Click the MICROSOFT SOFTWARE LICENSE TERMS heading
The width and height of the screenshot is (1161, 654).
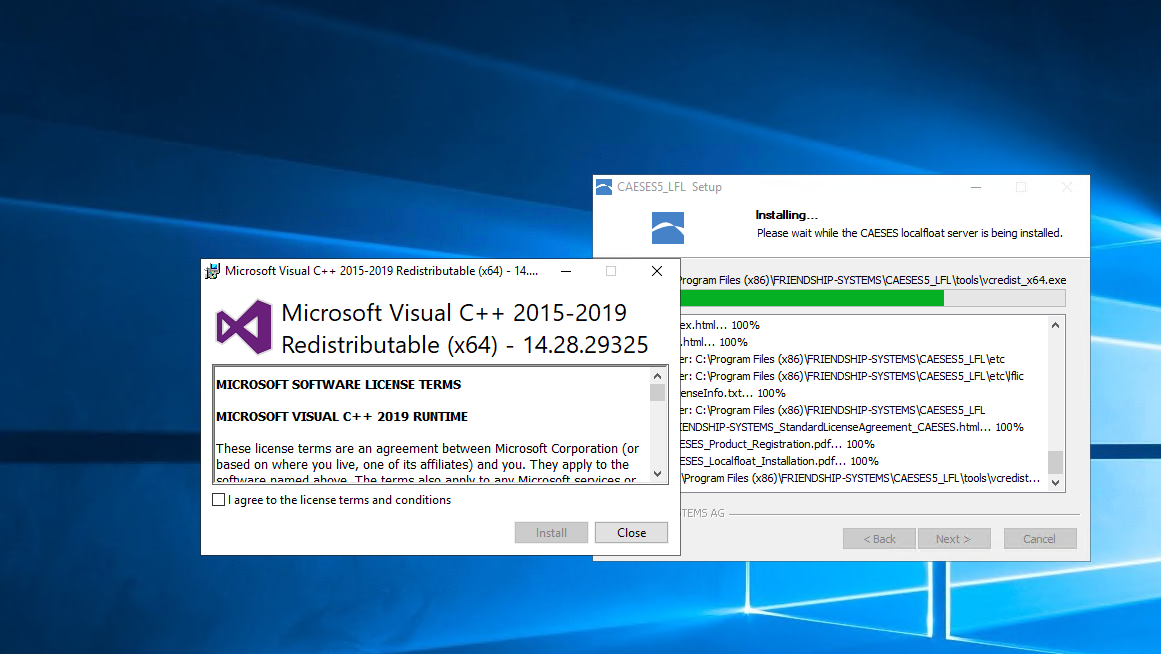(338, 384)
